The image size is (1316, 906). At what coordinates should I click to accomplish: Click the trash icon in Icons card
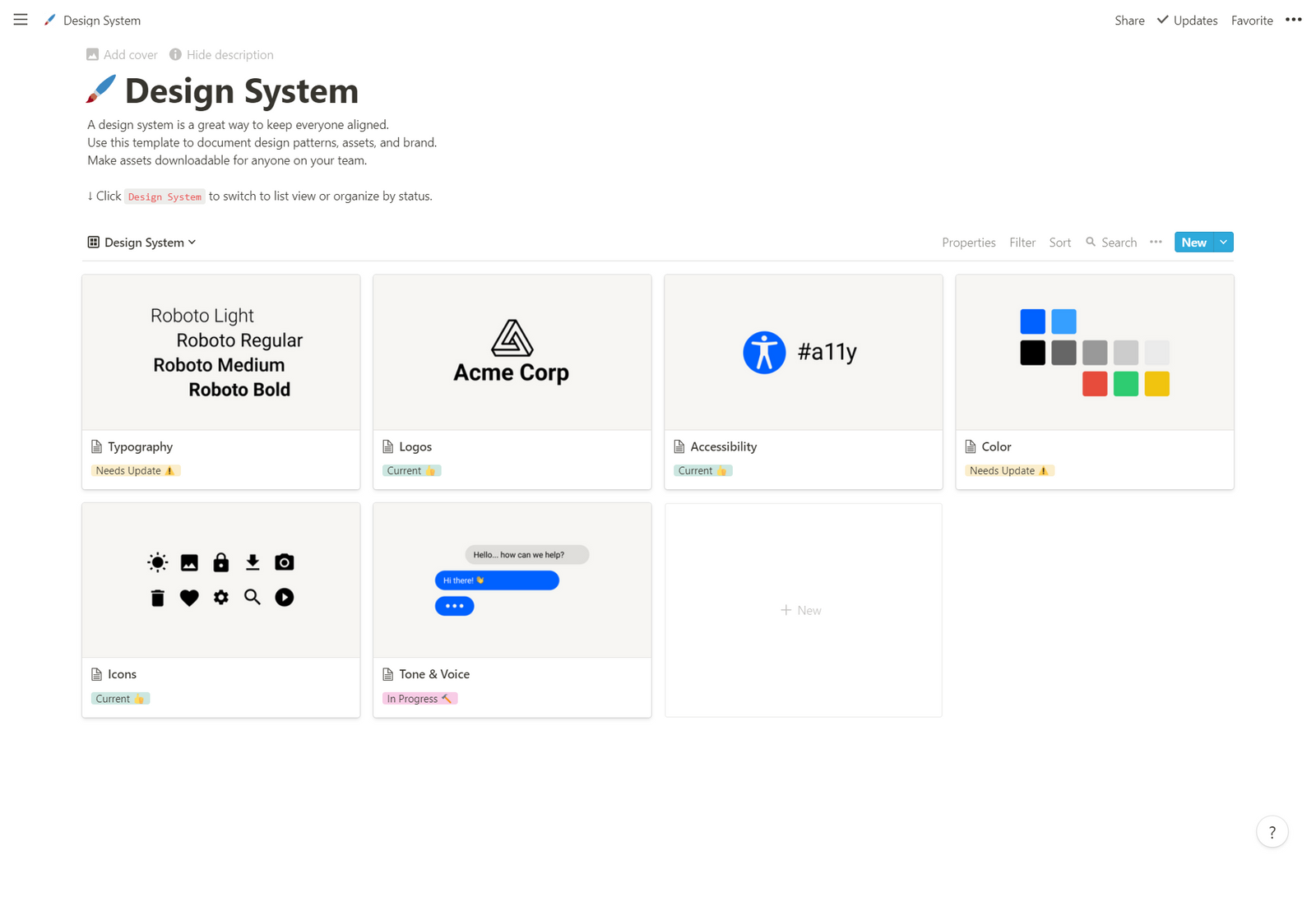[158, 598]
